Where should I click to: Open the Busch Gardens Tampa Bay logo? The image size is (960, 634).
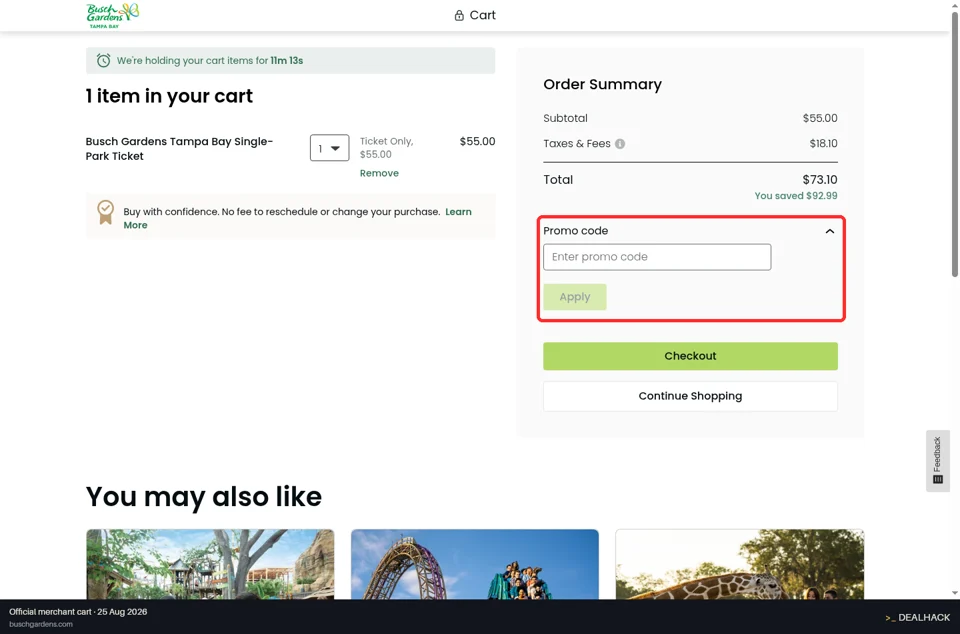coord(113,15)
